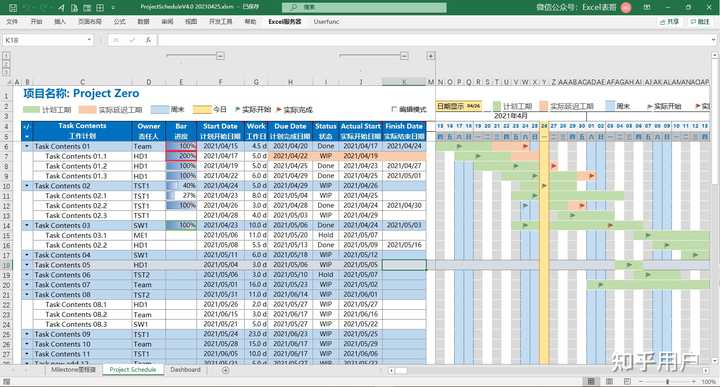The width and height of the screenshot is (720, 387).
Task: Click owner SW1 in Task Contents 04 row
Action: 149,255
